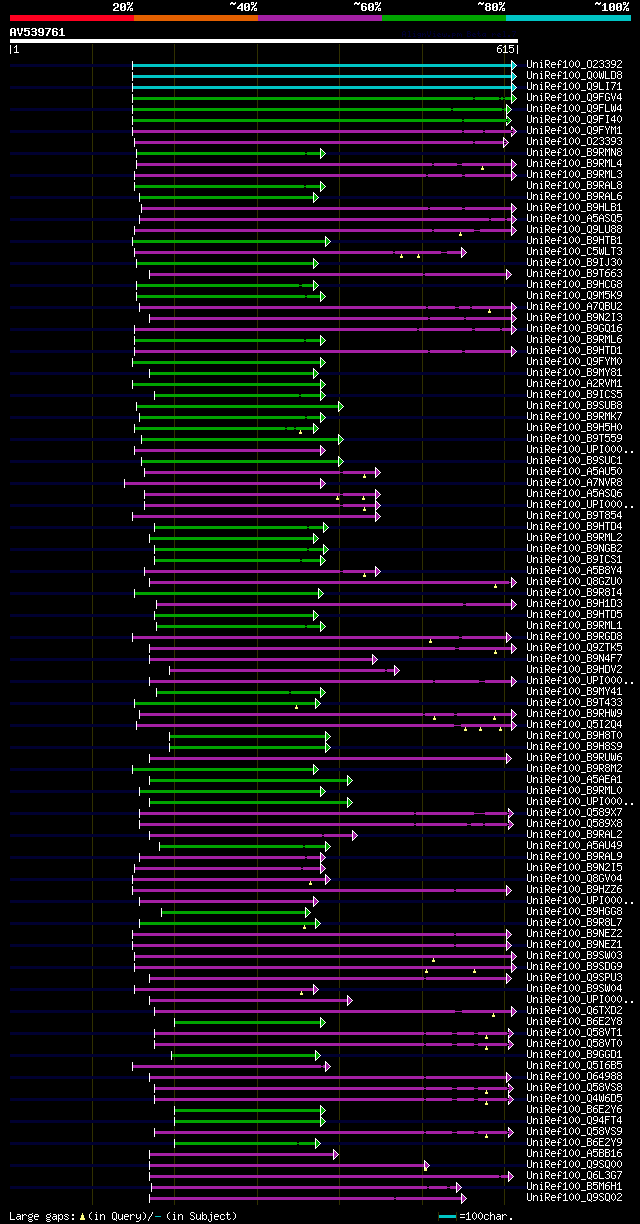Click the purple alignment bar for UniRef100_Q9FYM1
Image resolution: width=640 pixels, height=1224 pixels.
pyautogui.click(x=324, y=130)
